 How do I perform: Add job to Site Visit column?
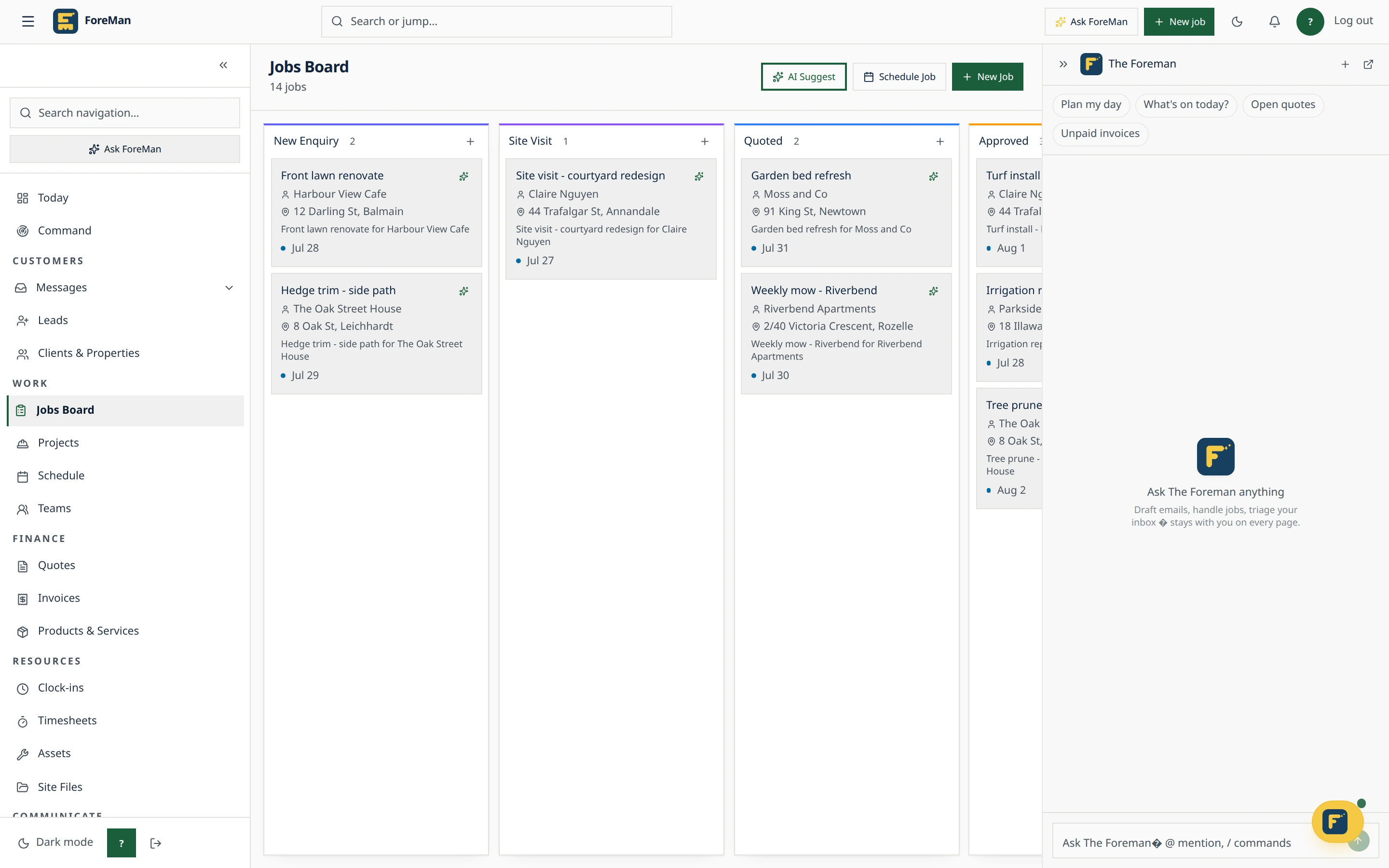click(x=705, y=141)
